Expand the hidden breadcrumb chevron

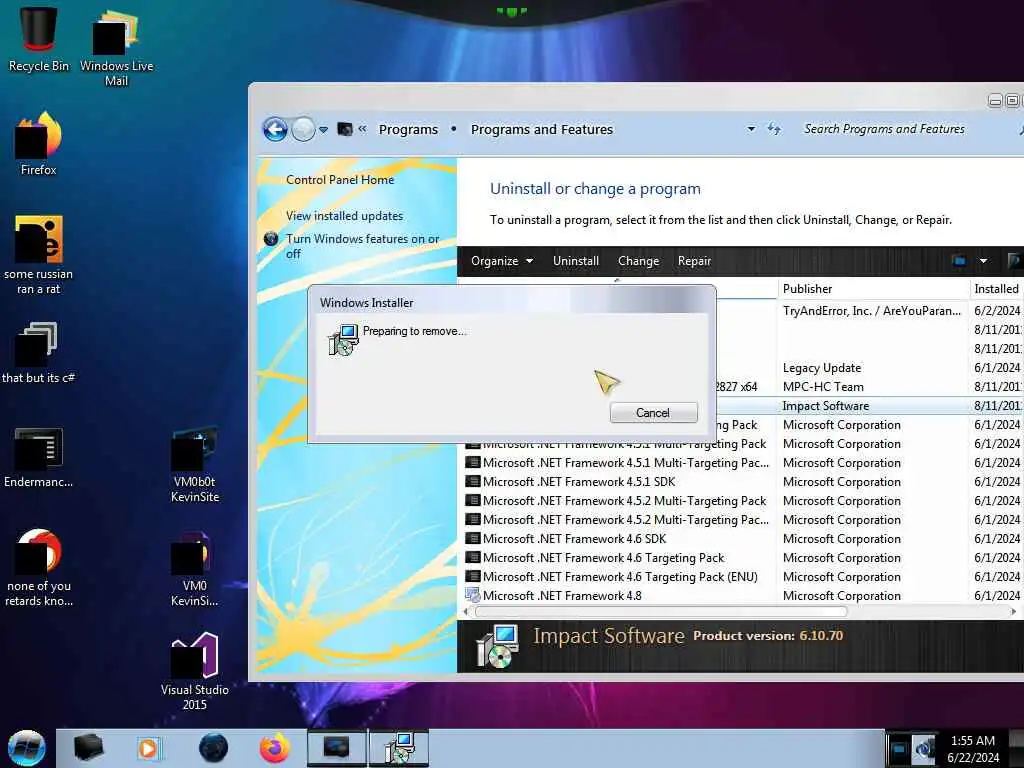pos(362,129)
